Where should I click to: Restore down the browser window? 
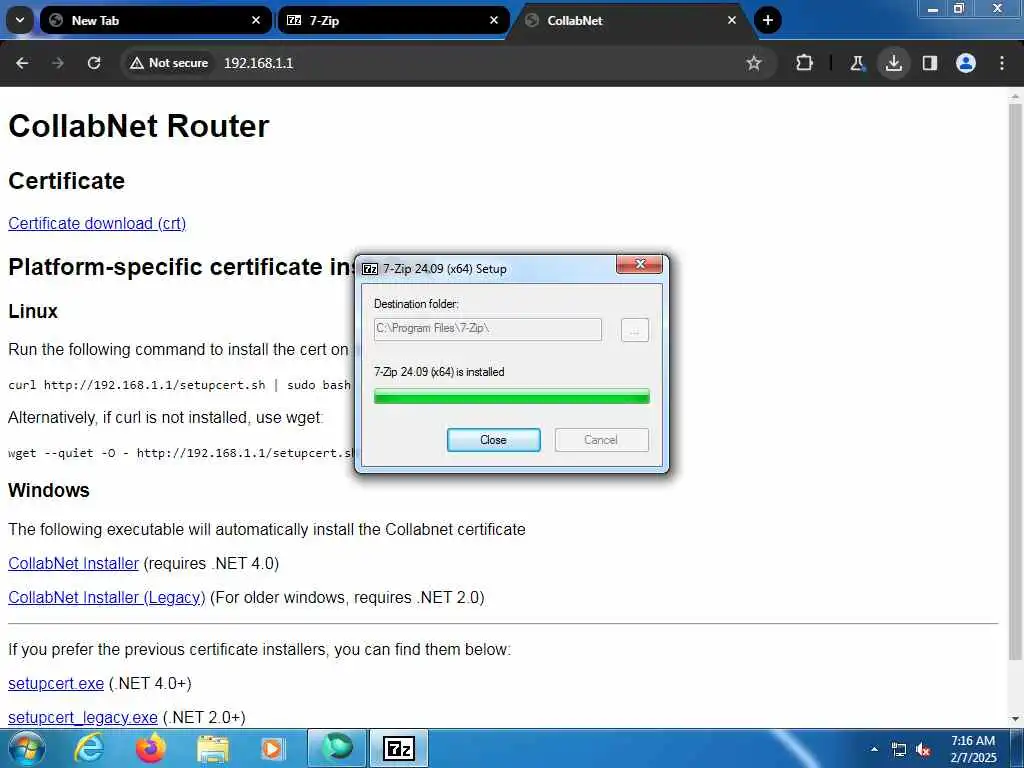959,8
